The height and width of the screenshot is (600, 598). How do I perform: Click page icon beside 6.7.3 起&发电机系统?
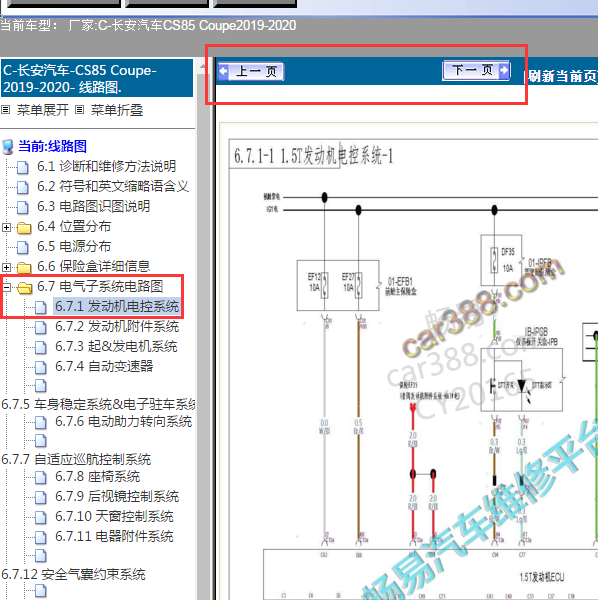tap(41, 347)
